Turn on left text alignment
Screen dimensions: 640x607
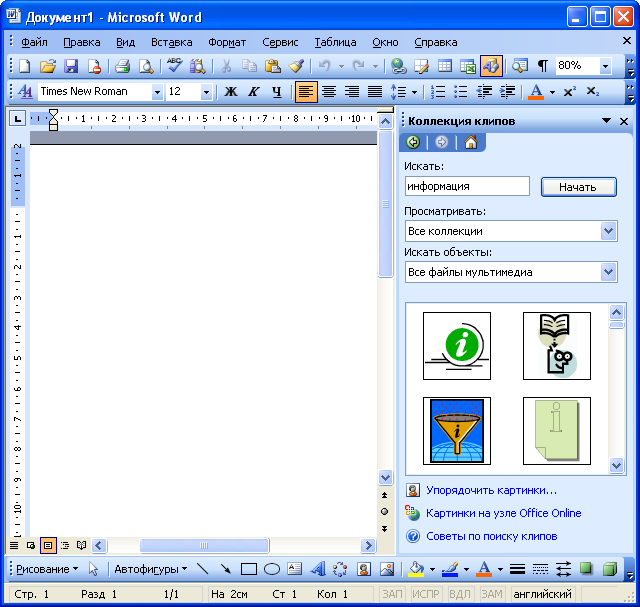pos(306,91)
